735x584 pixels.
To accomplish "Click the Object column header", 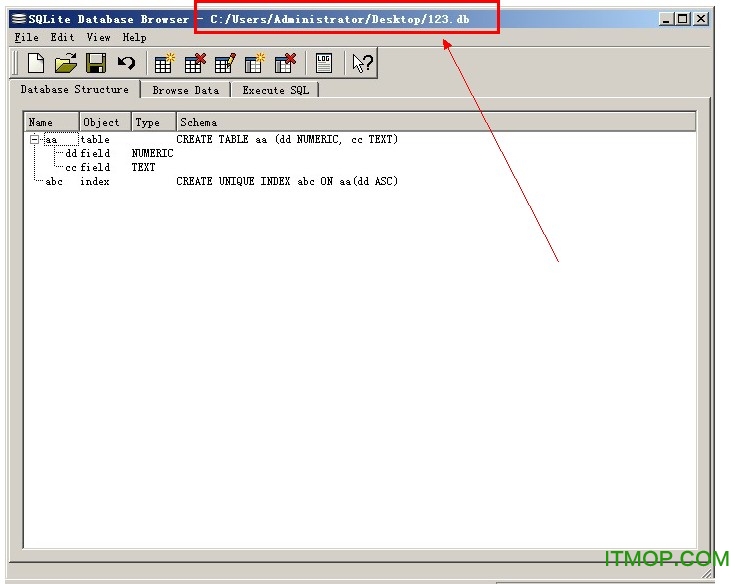I will pos(105,122).
